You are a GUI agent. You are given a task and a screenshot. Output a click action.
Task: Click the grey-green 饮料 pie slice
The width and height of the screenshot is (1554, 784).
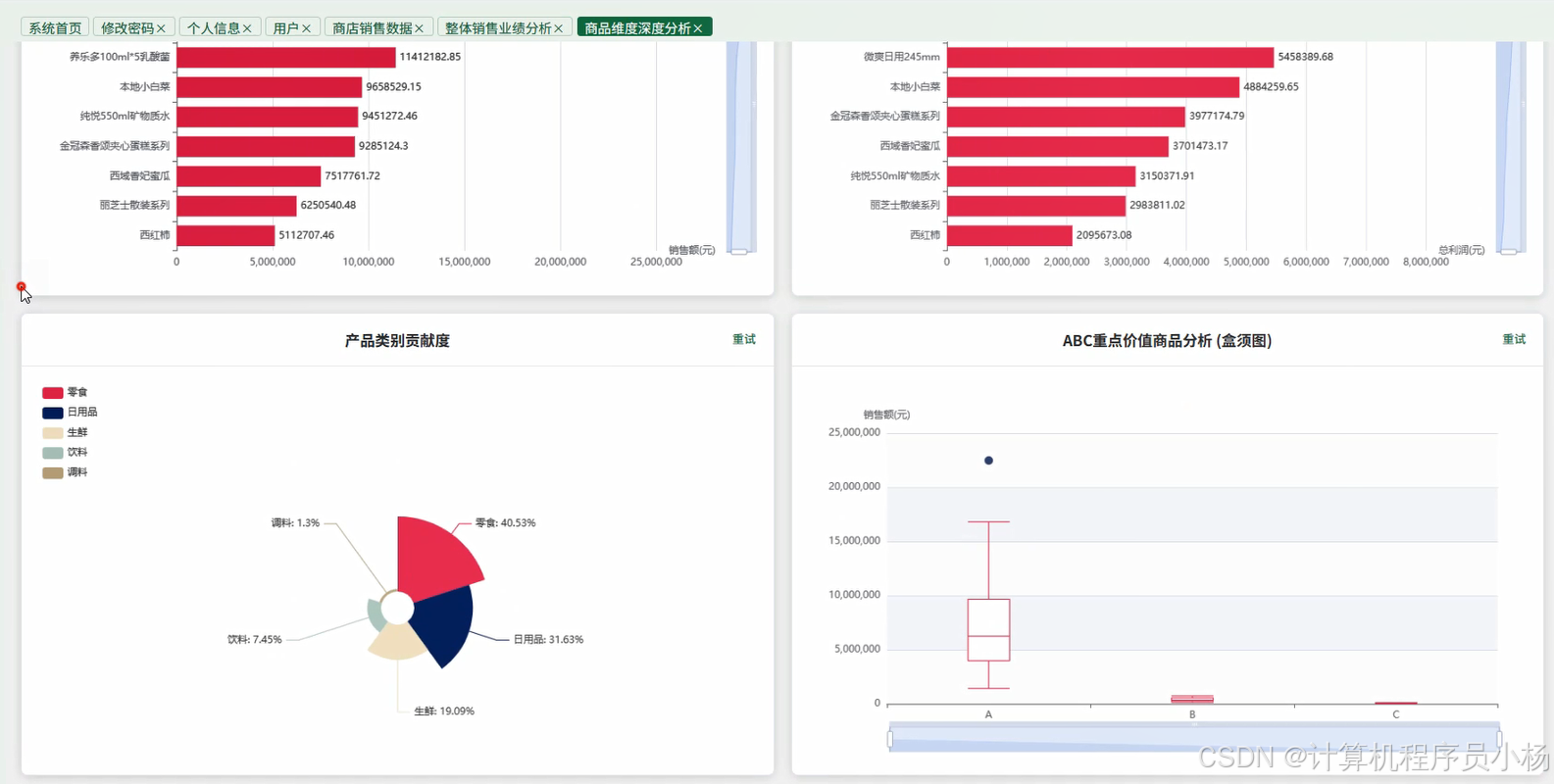(374, 614)
